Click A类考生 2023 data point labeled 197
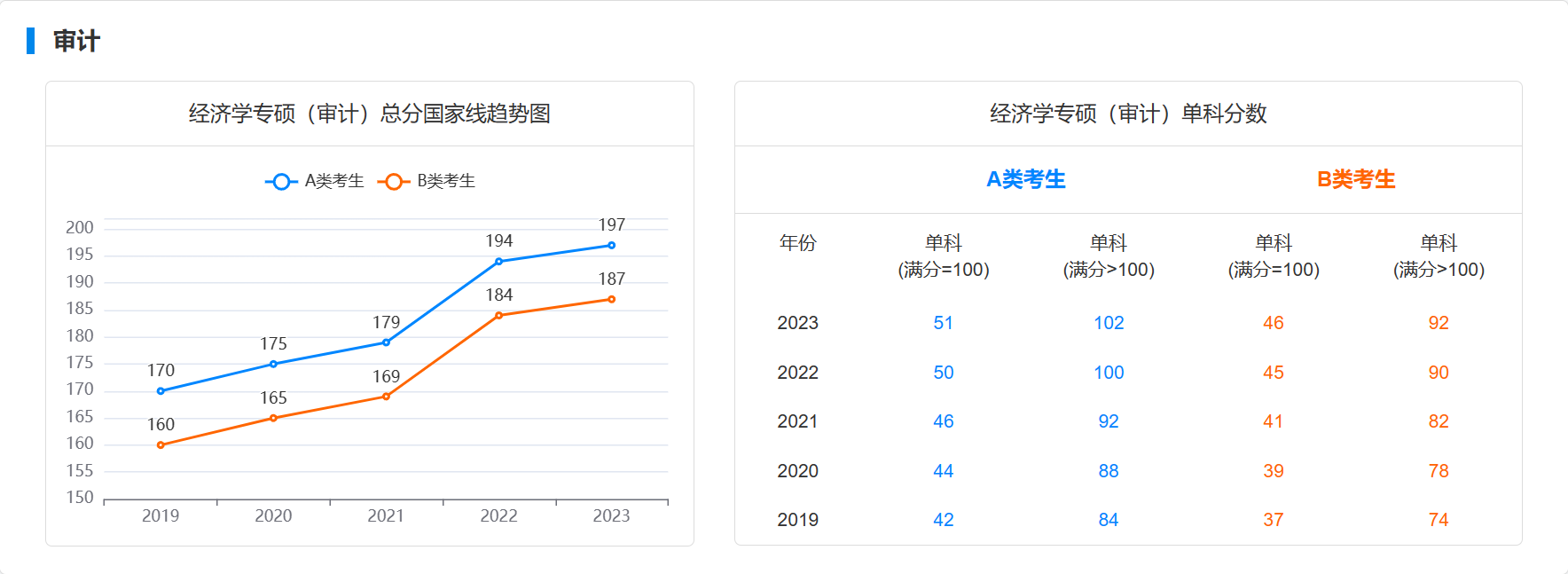Screen dimensions: 1568x574 coord(611,246)
